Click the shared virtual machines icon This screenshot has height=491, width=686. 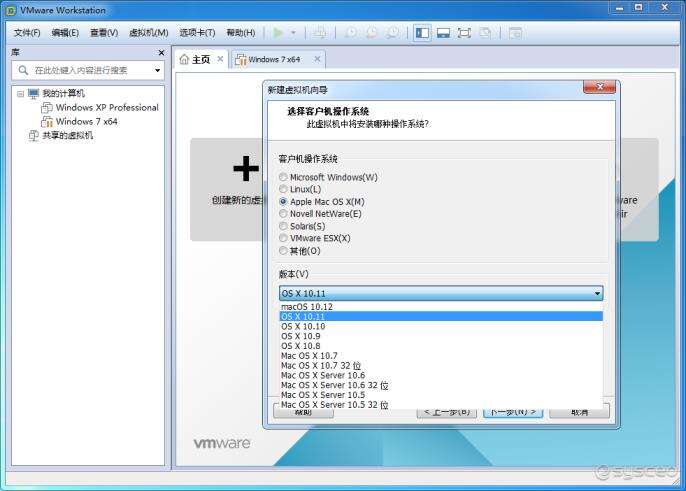click(x=34, y=136)
